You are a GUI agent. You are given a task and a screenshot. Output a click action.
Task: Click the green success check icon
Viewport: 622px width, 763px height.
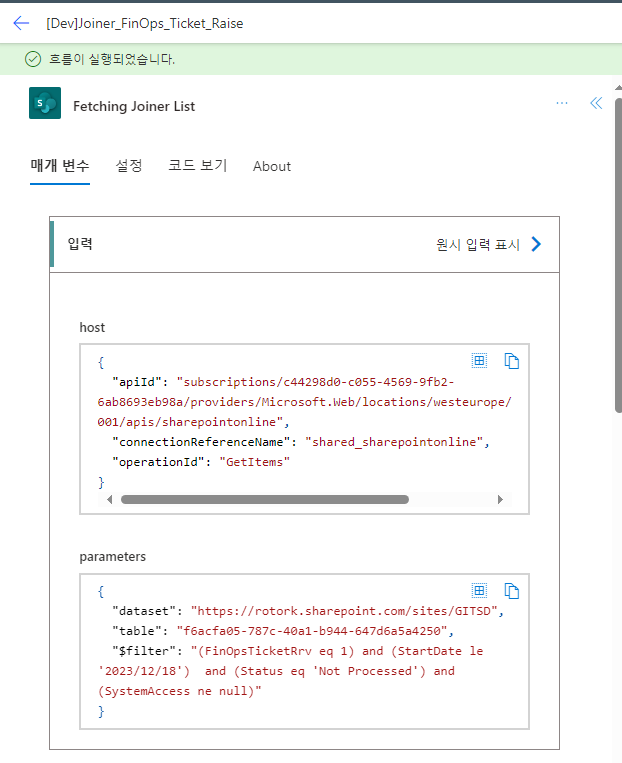click(33, 59)
